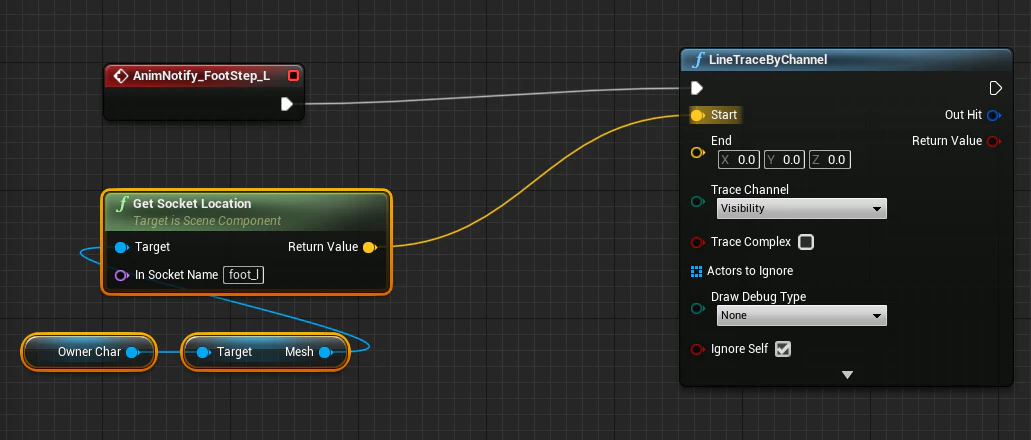The image size is (1031, 440).
Task: Click LineTraceByChannel execution output pin
Action: (995, 88)
